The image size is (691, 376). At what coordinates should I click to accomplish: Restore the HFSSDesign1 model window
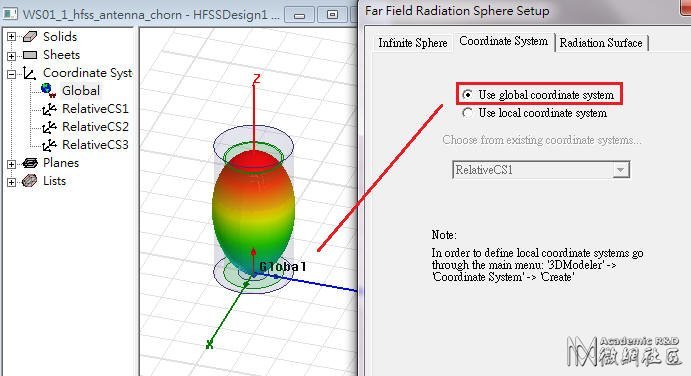333,15
